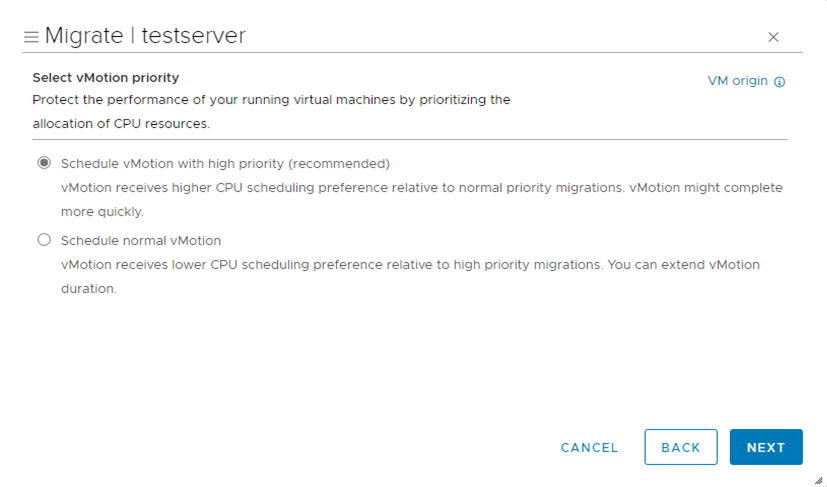
Task: Close the Migrate testserver dialog
Action: point(773,37)
